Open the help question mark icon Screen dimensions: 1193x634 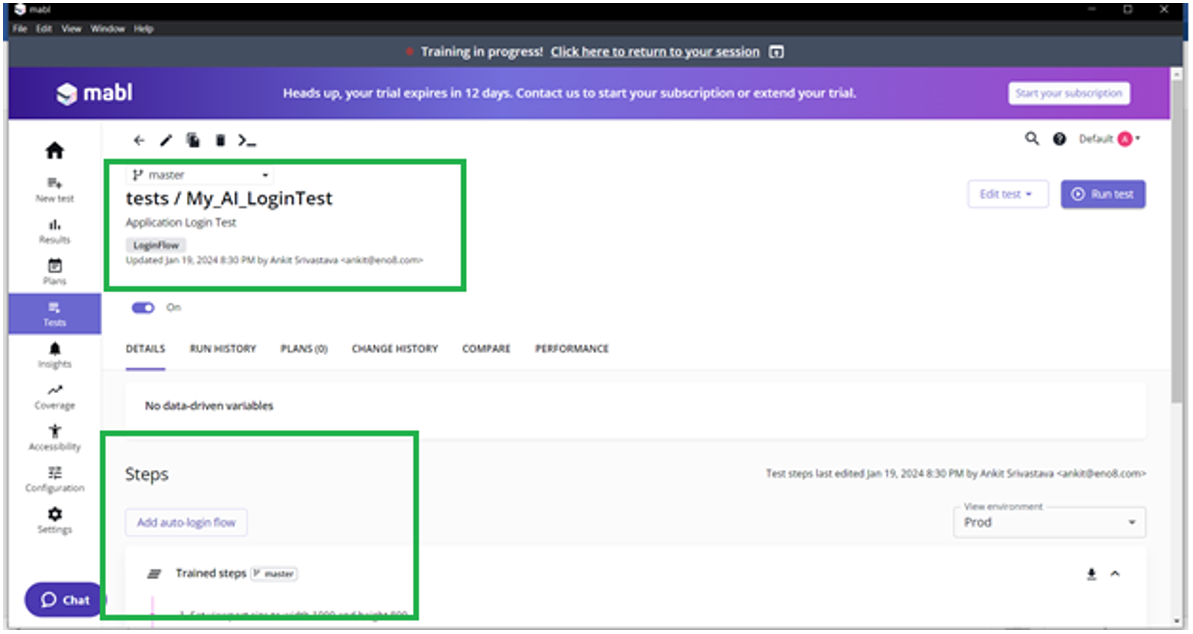(1059, 139)
